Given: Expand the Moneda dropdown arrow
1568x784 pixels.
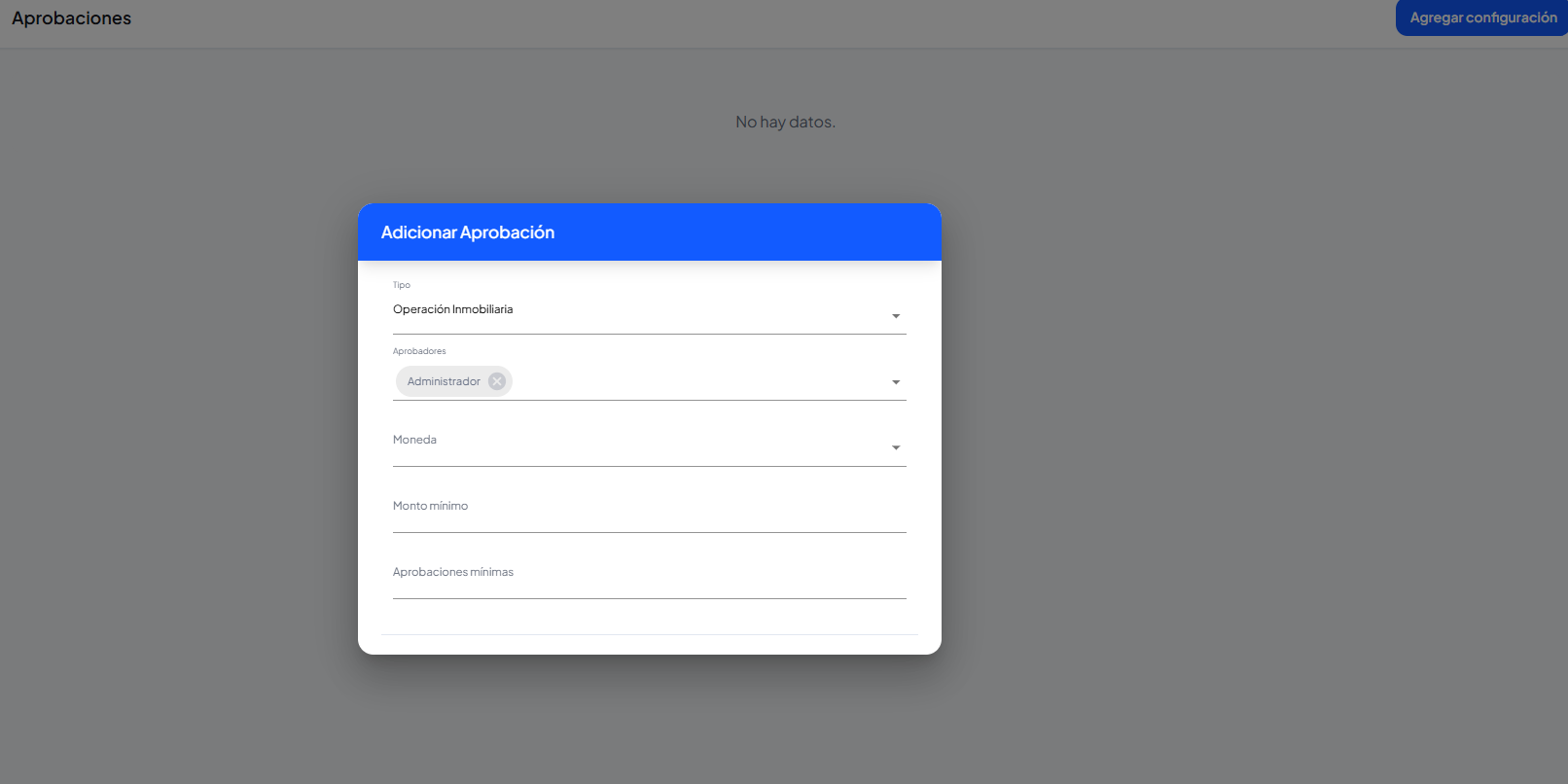Looking at the screenshot, I should (896, 448).
